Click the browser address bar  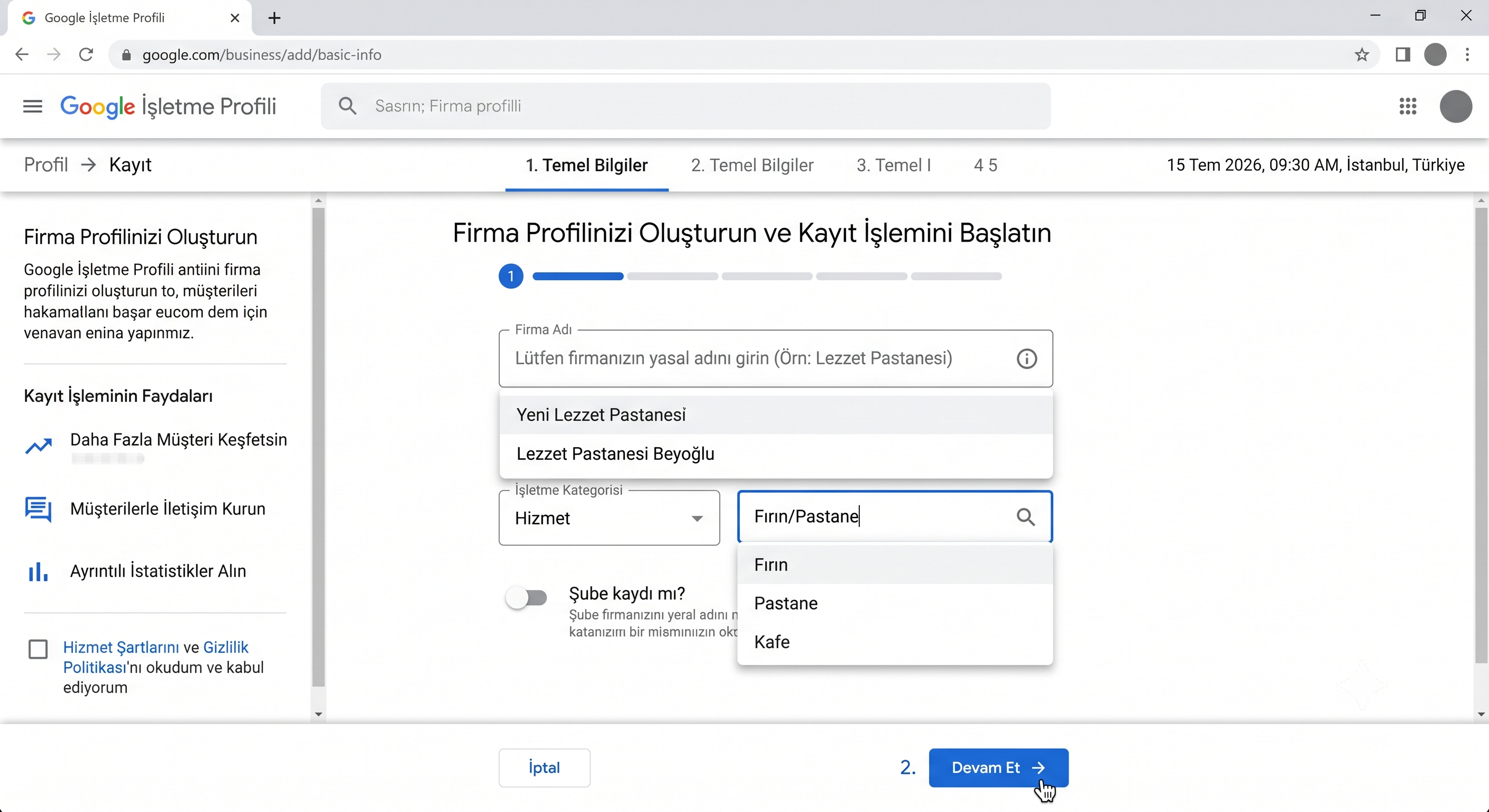(x=744, y=55)
